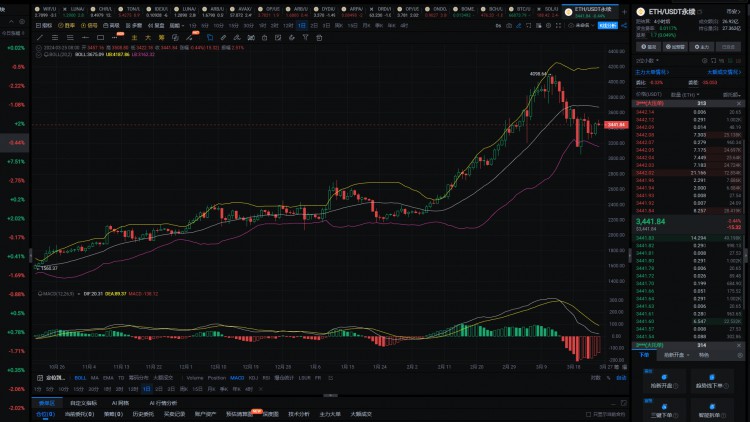Select the 历史委托 order history tab

pyautogui.click(x=143, y=414)
